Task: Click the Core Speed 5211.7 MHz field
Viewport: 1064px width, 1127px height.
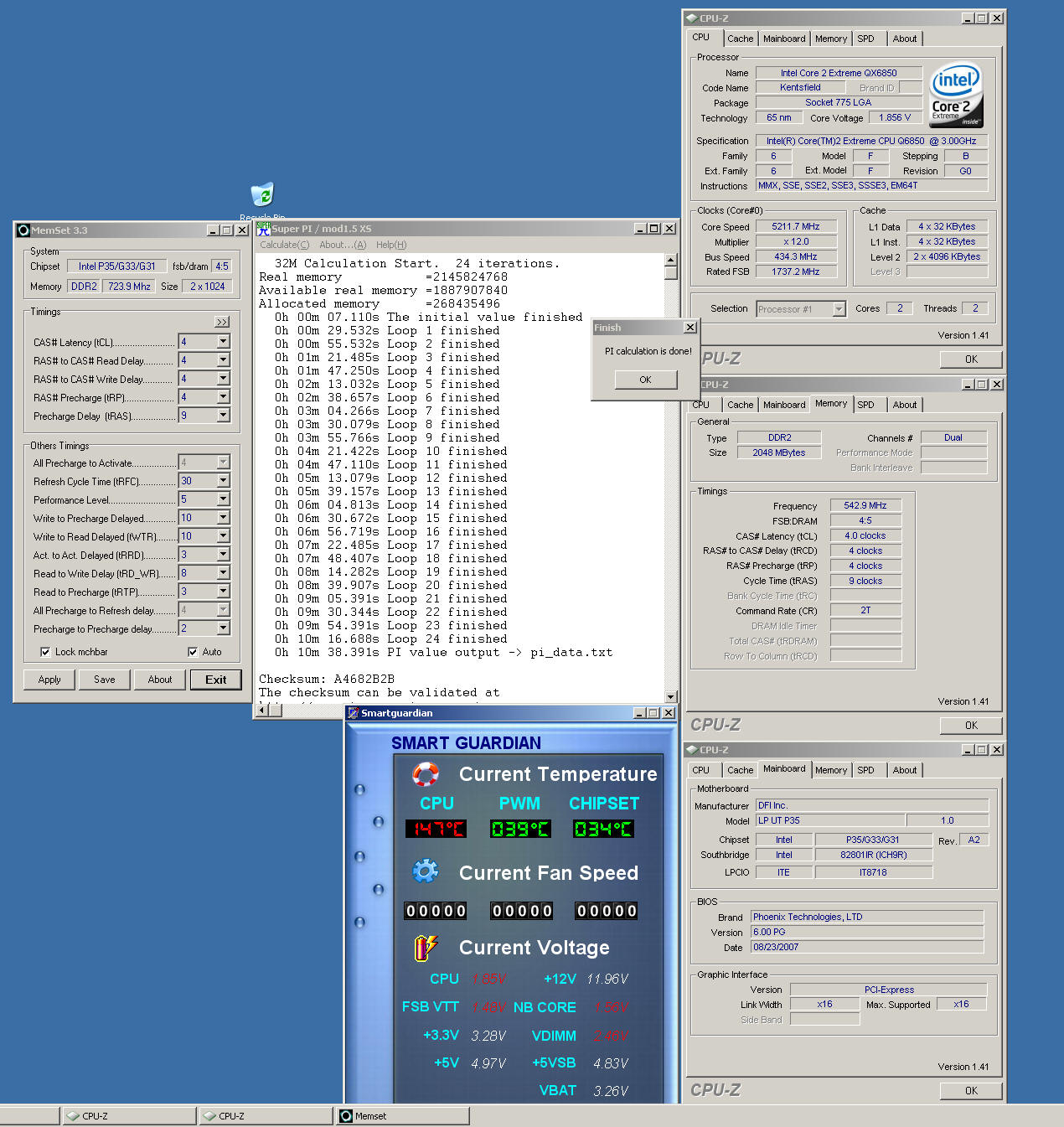Action: (x=796, y=226)
